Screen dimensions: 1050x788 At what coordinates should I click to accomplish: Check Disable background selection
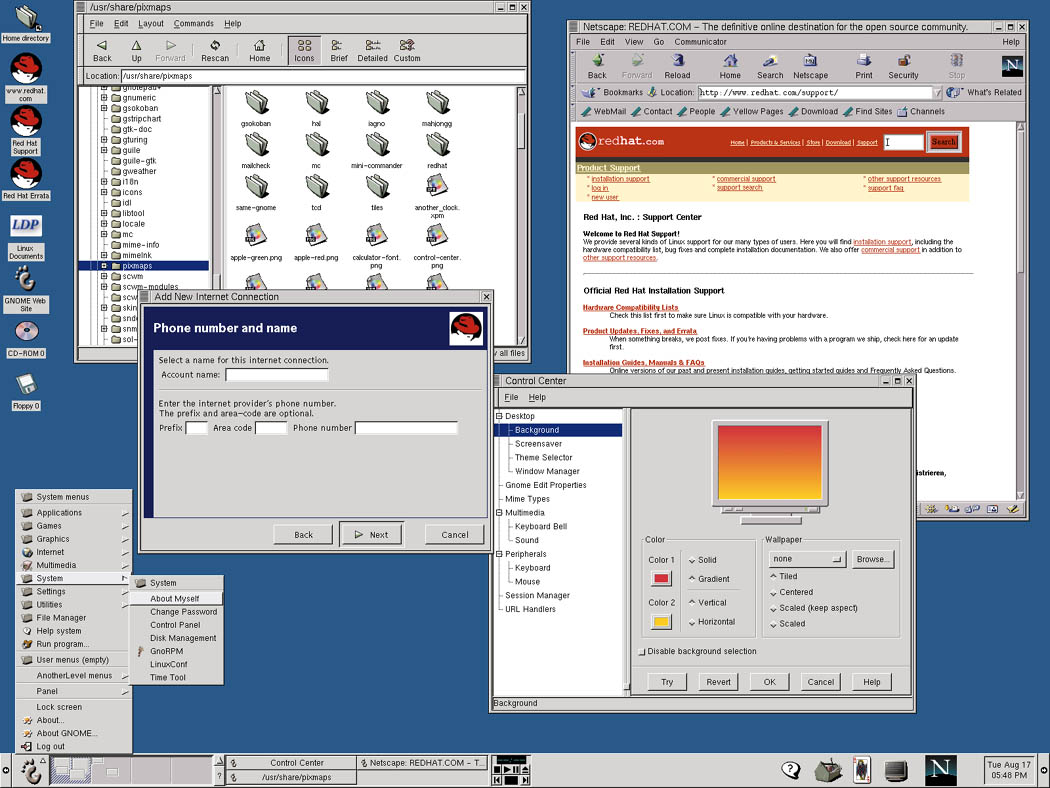point(697,651)
